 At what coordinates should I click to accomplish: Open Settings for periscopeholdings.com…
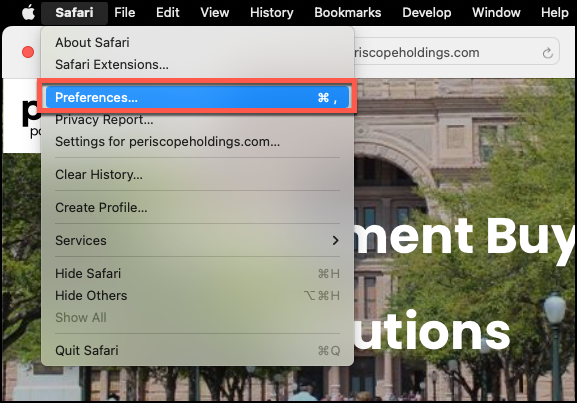(x=197, y=142)
